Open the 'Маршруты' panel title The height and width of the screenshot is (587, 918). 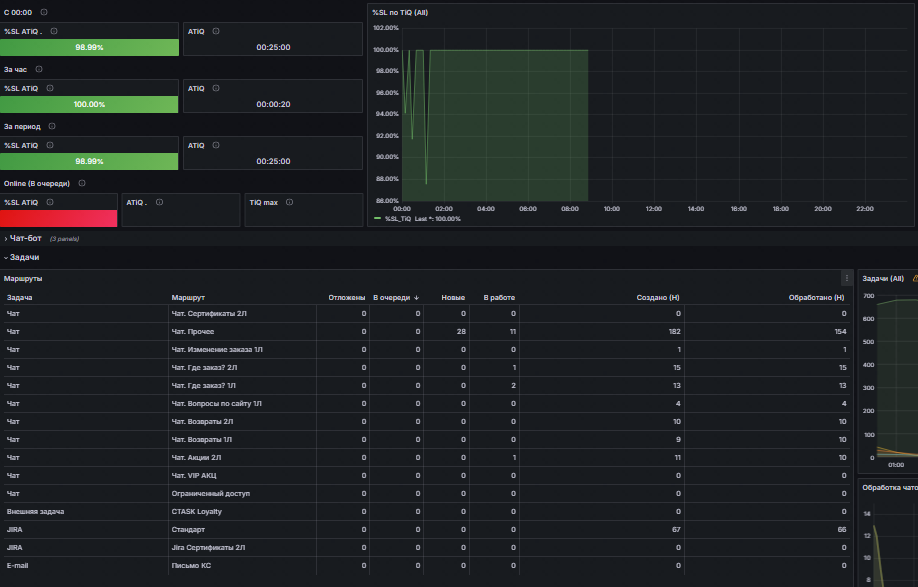pos(23,279)
